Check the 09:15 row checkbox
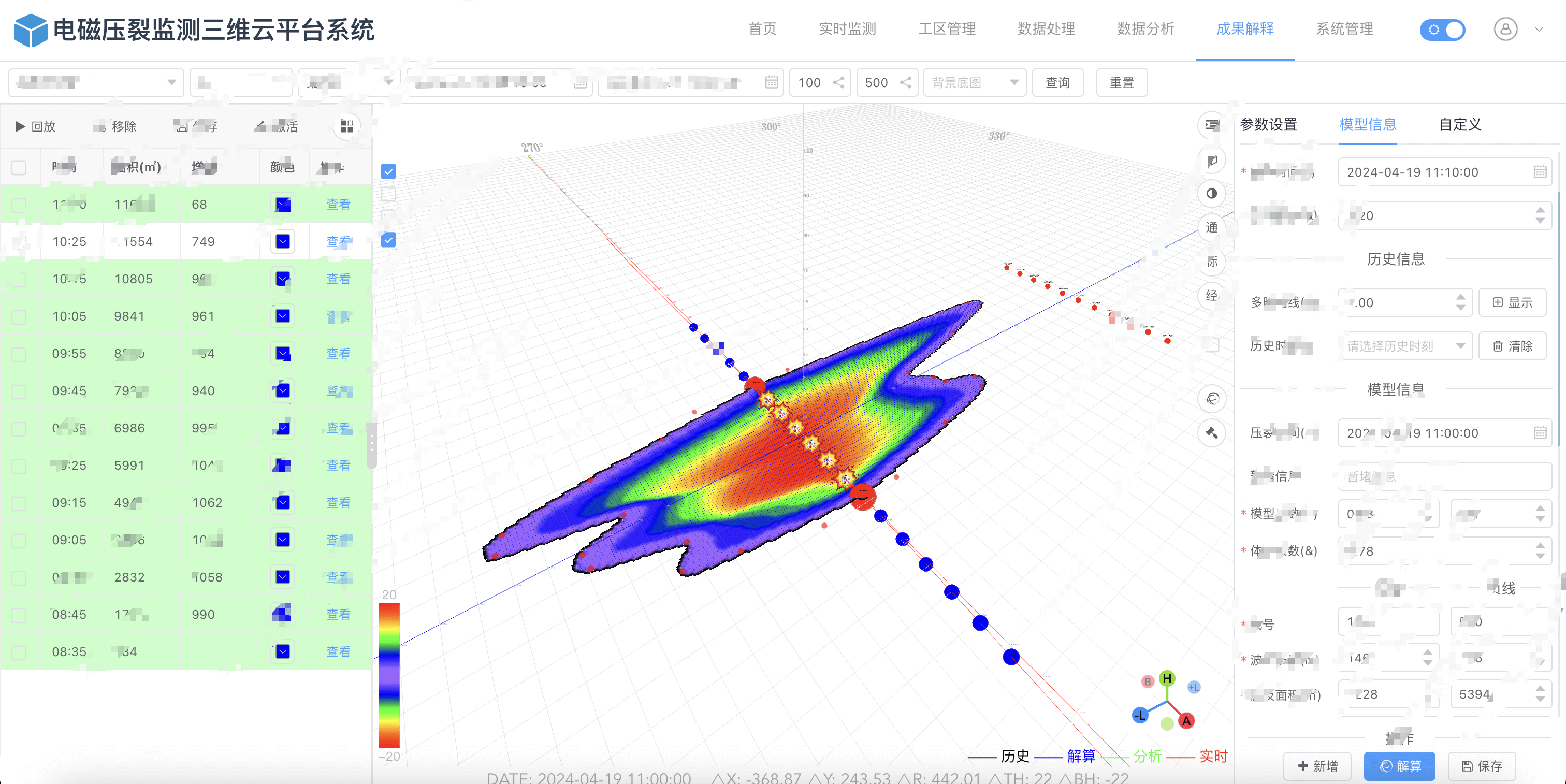 pos(19,503)
